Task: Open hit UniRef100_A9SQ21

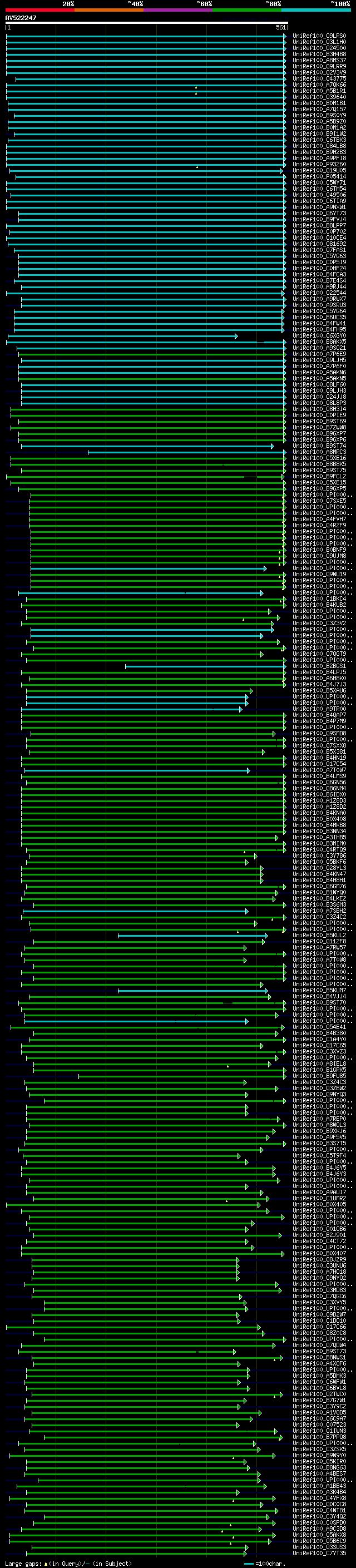Action: pos(319,348)
